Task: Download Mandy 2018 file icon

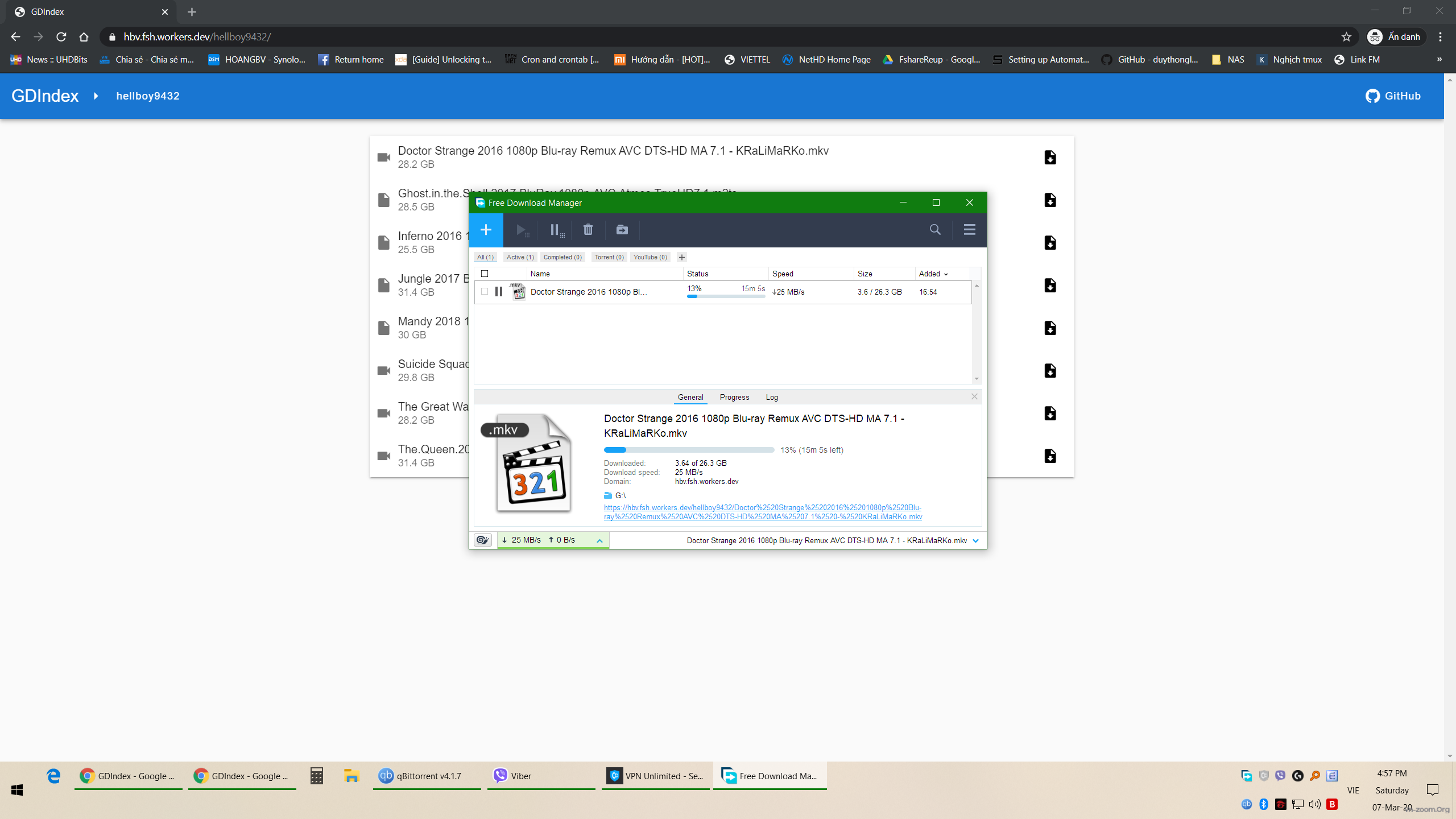Action: pos(1050,328)
